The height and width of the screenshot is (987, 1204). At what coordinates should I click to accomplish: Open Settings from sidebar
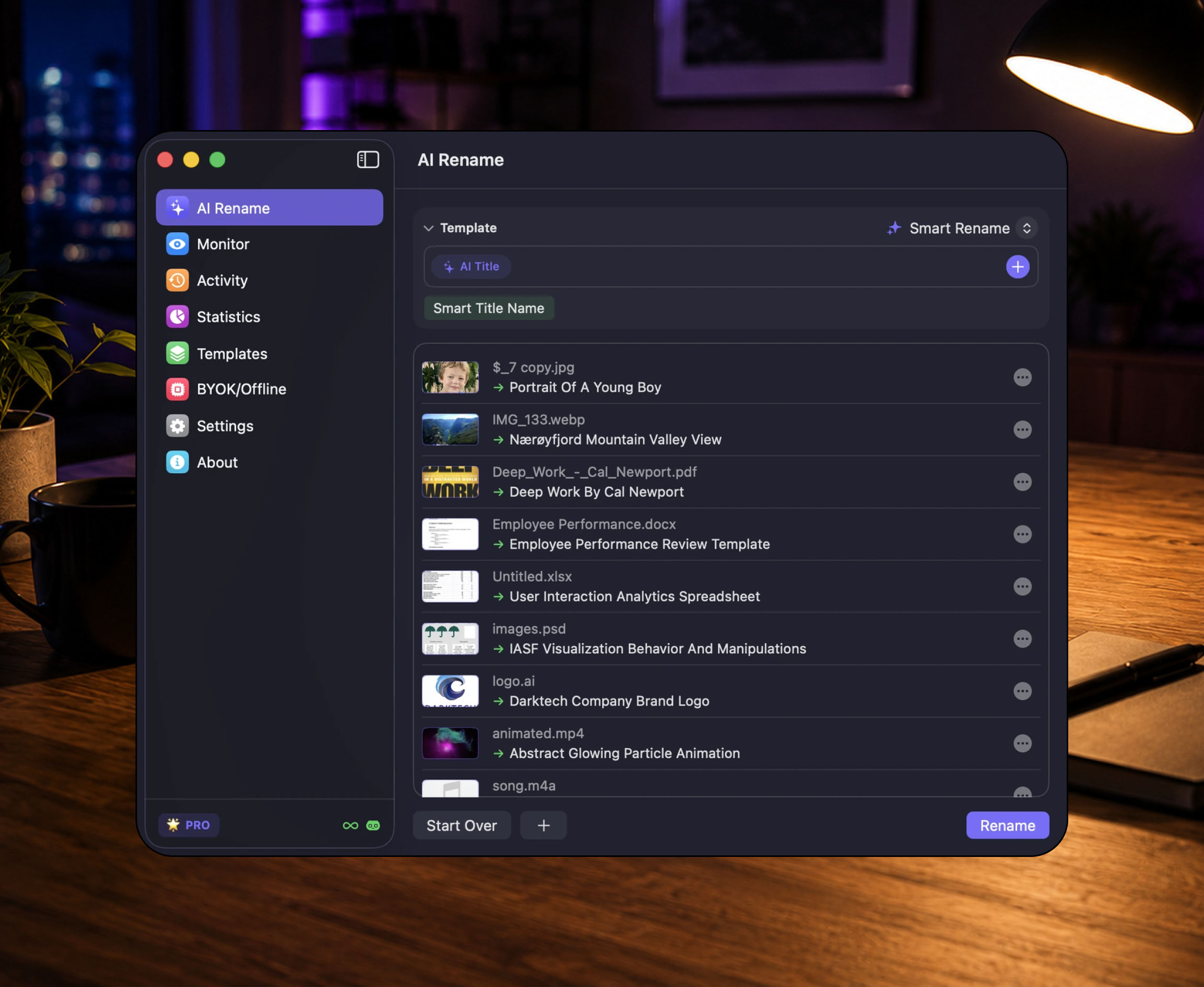269,426
